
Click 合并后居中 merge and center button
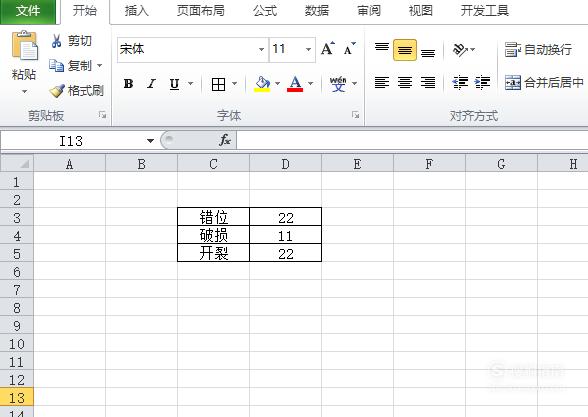[544, 82]
